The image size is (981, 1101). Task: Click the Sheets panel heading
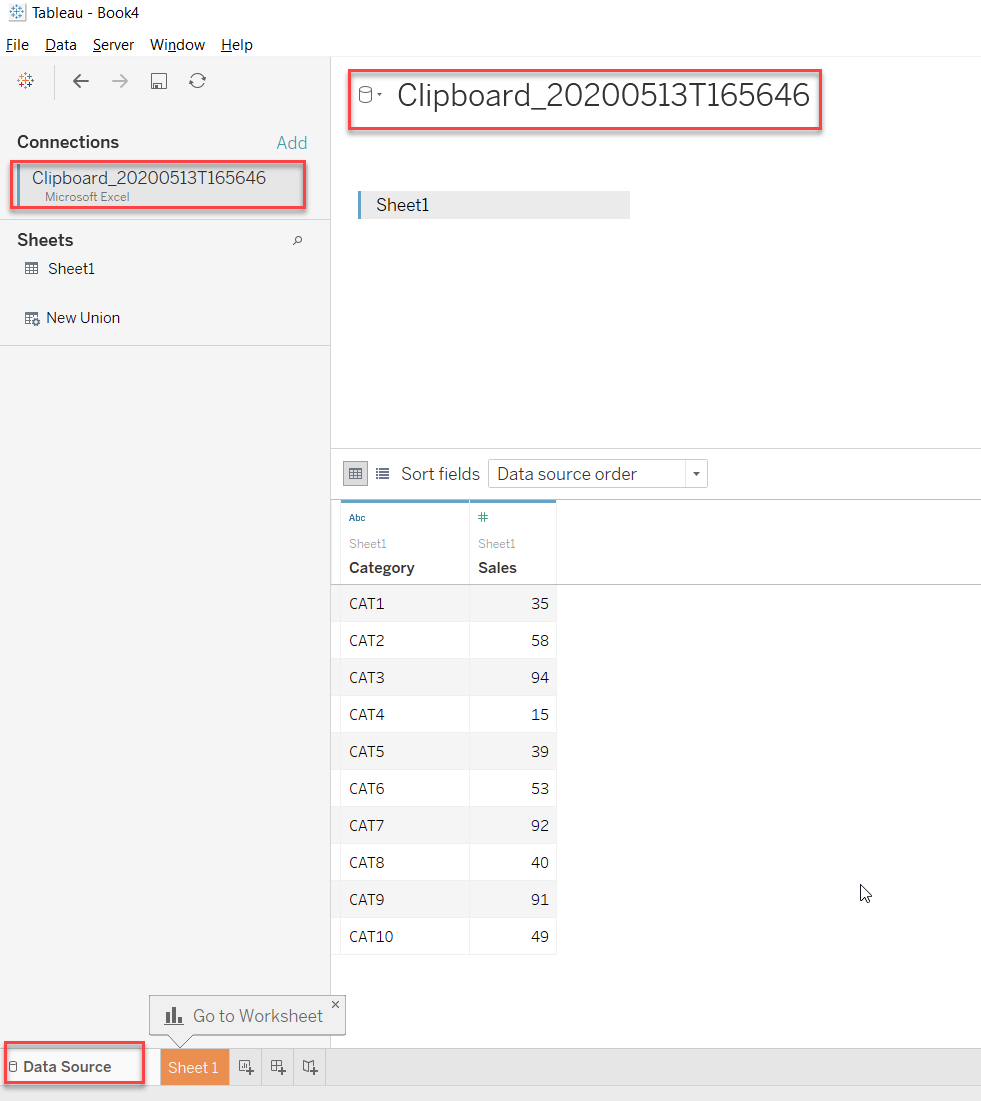point(45,240)
